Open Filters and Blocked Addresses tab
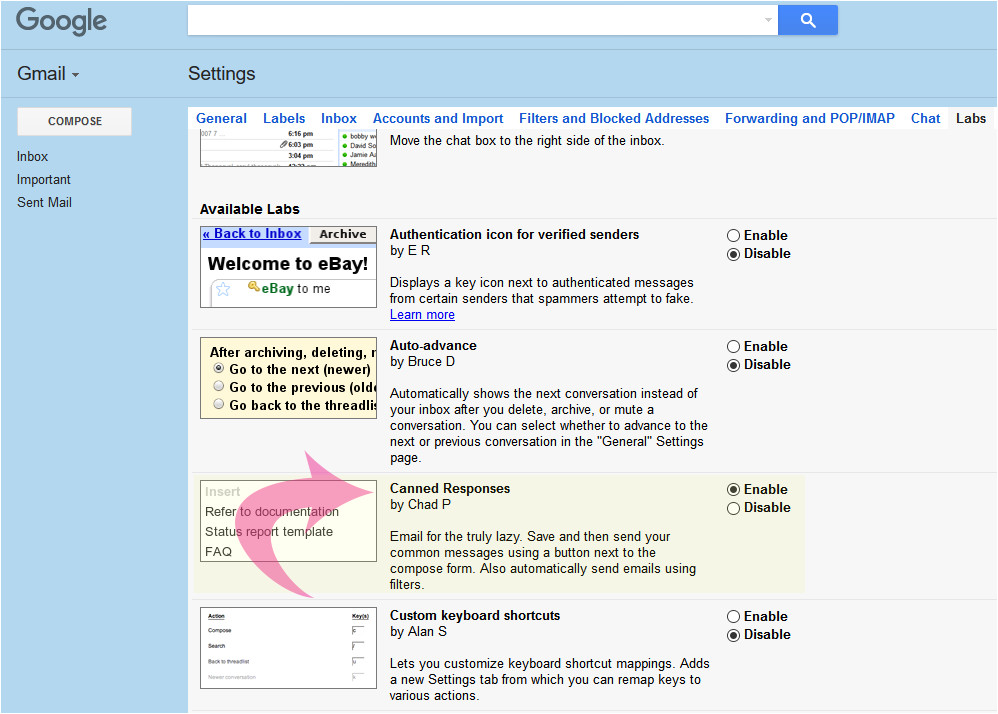The image size is (998, 714). coord(614,118)
